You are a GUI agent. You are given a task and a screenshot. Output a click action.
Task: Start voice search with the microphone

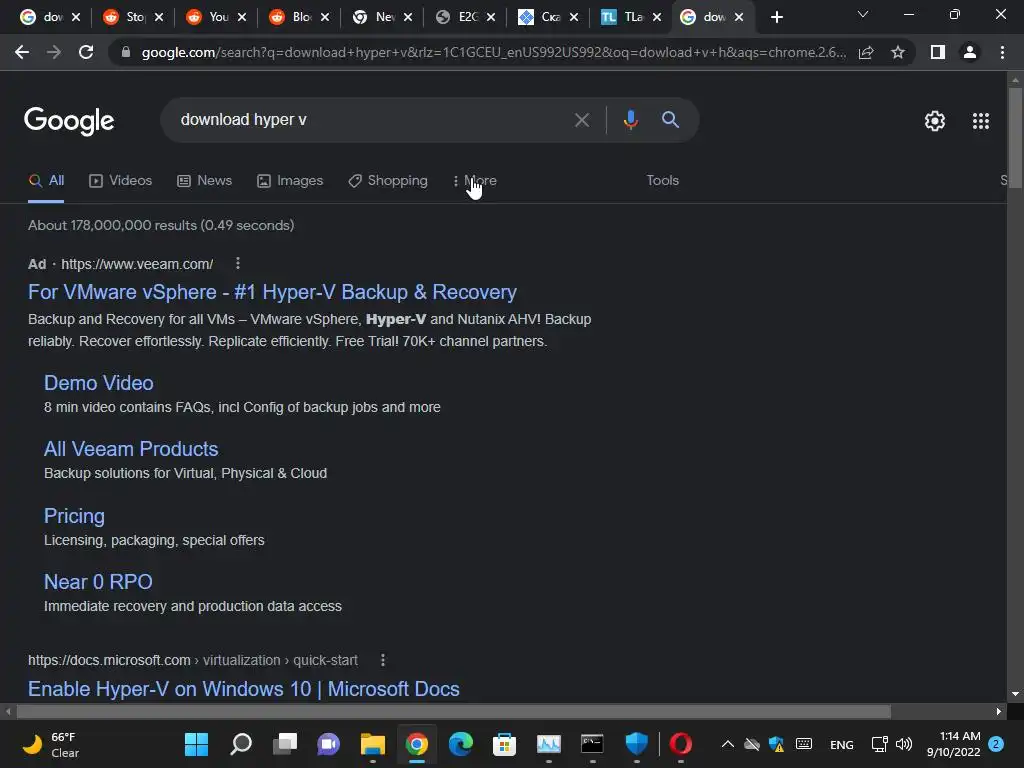[x=630, y=120]
